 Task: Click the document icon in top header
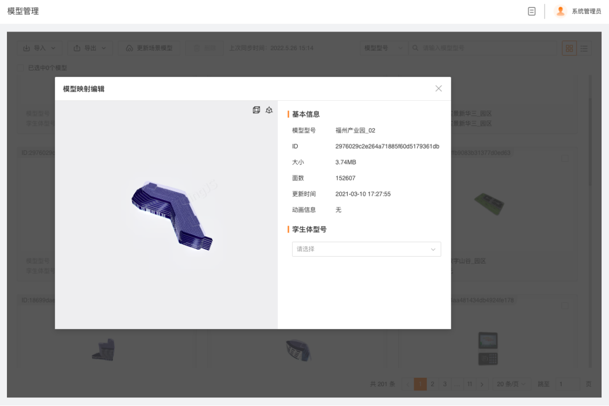[532, 12]
